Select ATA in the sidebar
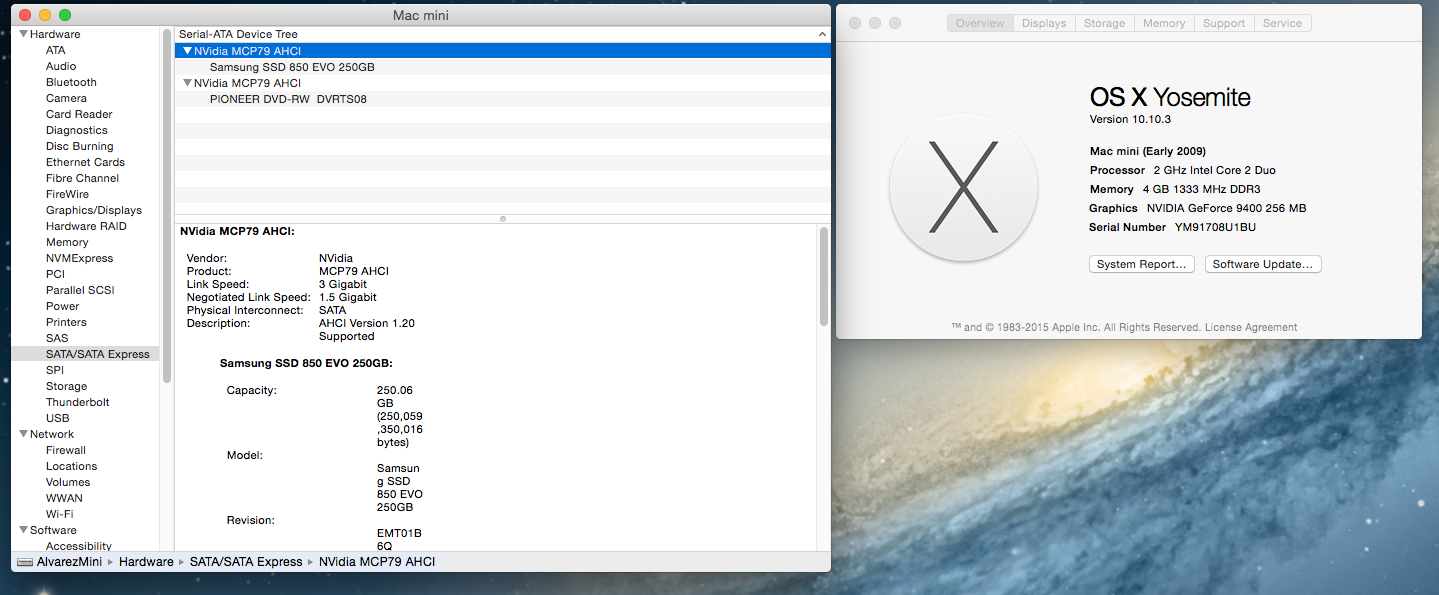 pos(56,50)
